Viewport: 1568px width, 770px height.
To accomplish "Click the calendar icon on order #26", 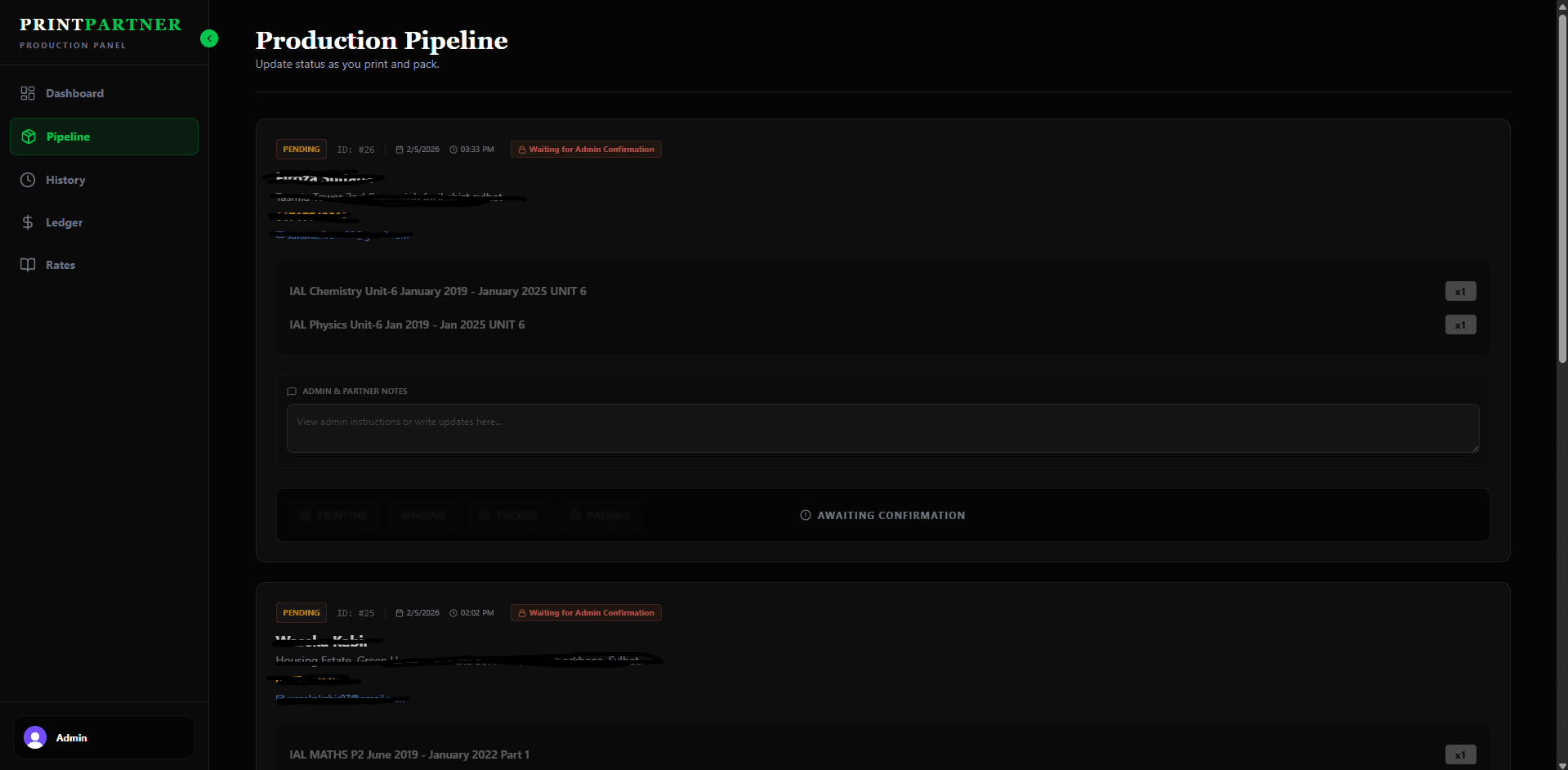I will click(x=400, y=150).
